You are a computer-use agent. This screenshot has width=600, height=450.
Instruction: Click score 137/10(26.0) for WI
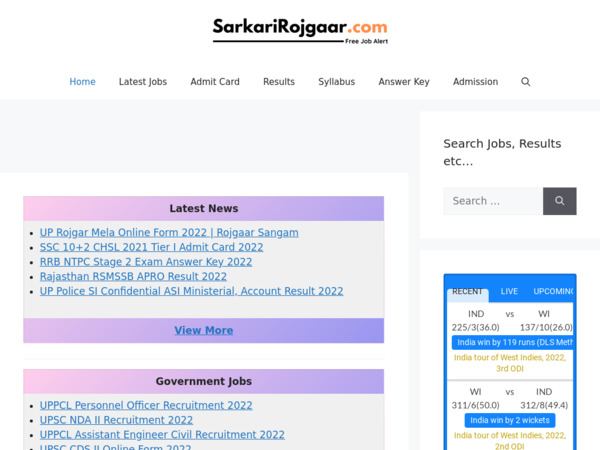[546, 328]
